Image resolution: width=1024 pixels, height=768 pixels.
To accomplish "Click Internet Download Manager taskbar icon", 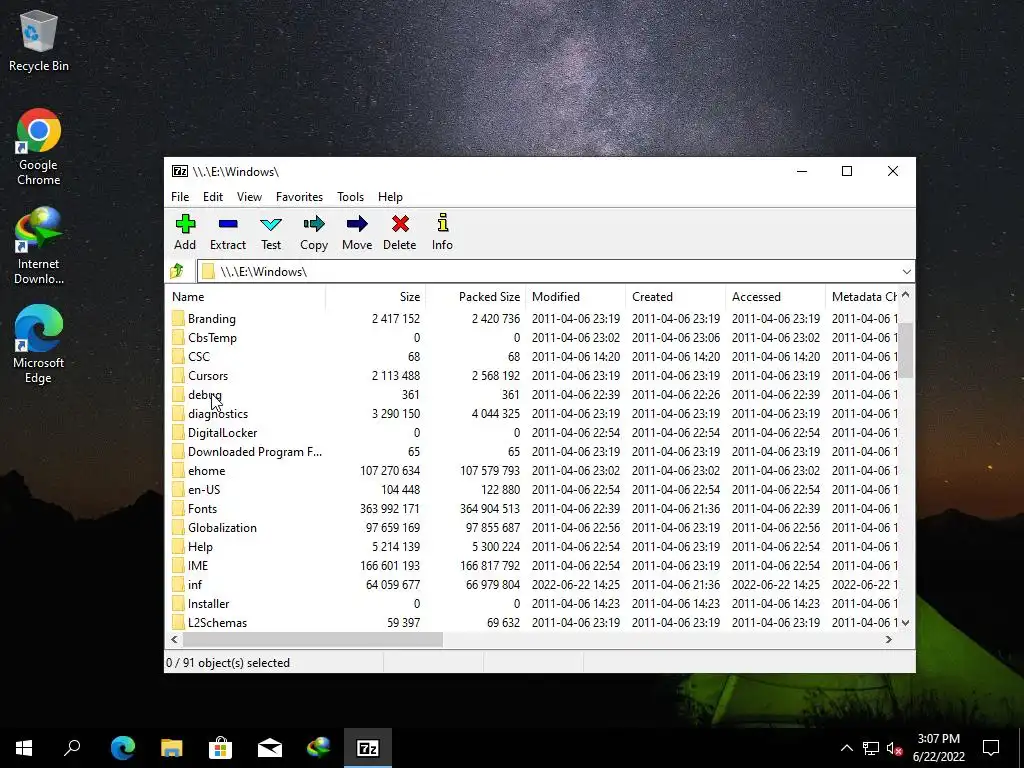I will [x=319, y=748].
